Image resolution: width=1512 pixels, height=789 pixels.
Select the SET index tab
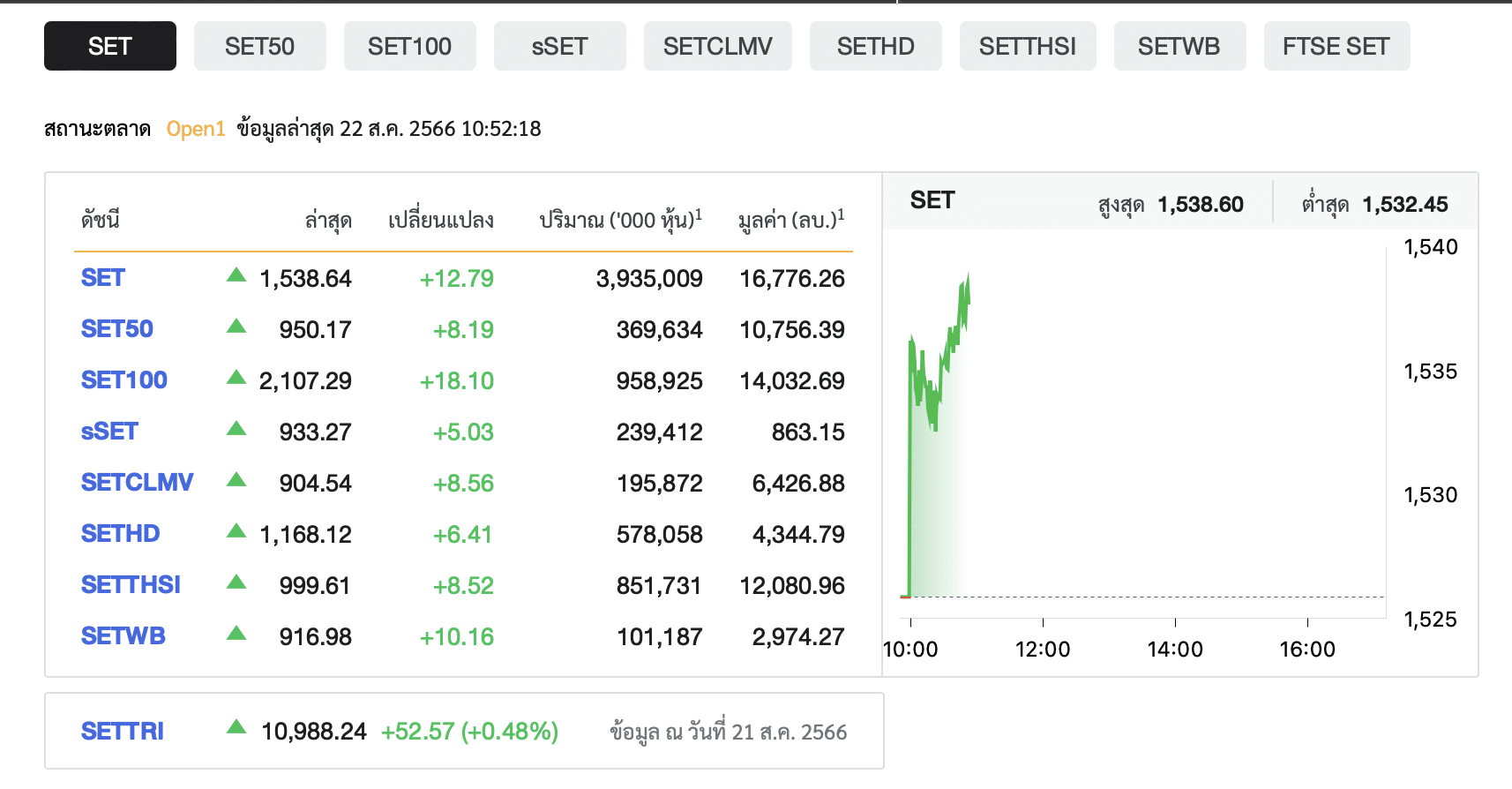point(110,46)
